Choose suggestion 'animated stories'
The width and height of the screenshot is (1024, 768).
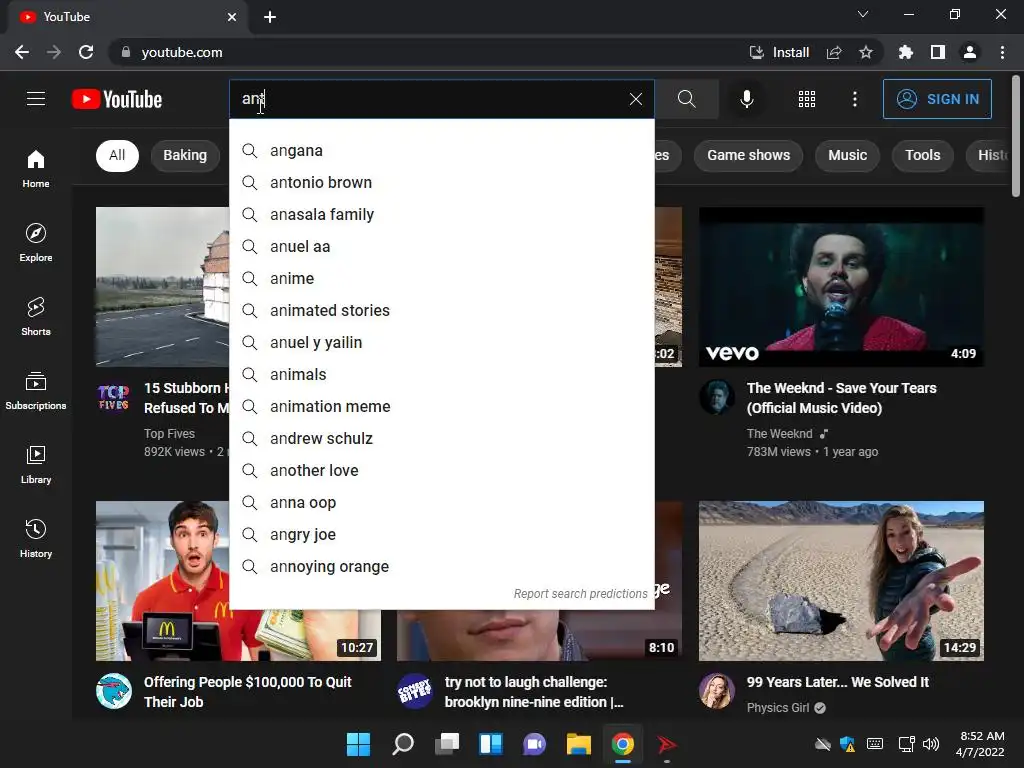tap(442, 311)
